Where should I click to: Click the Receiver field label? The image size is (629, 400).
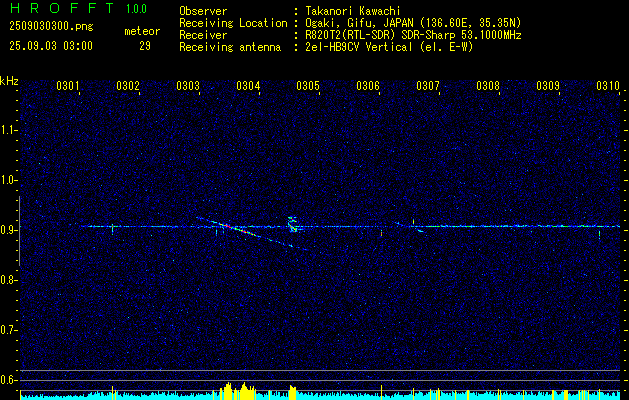(x=203, y=36)
